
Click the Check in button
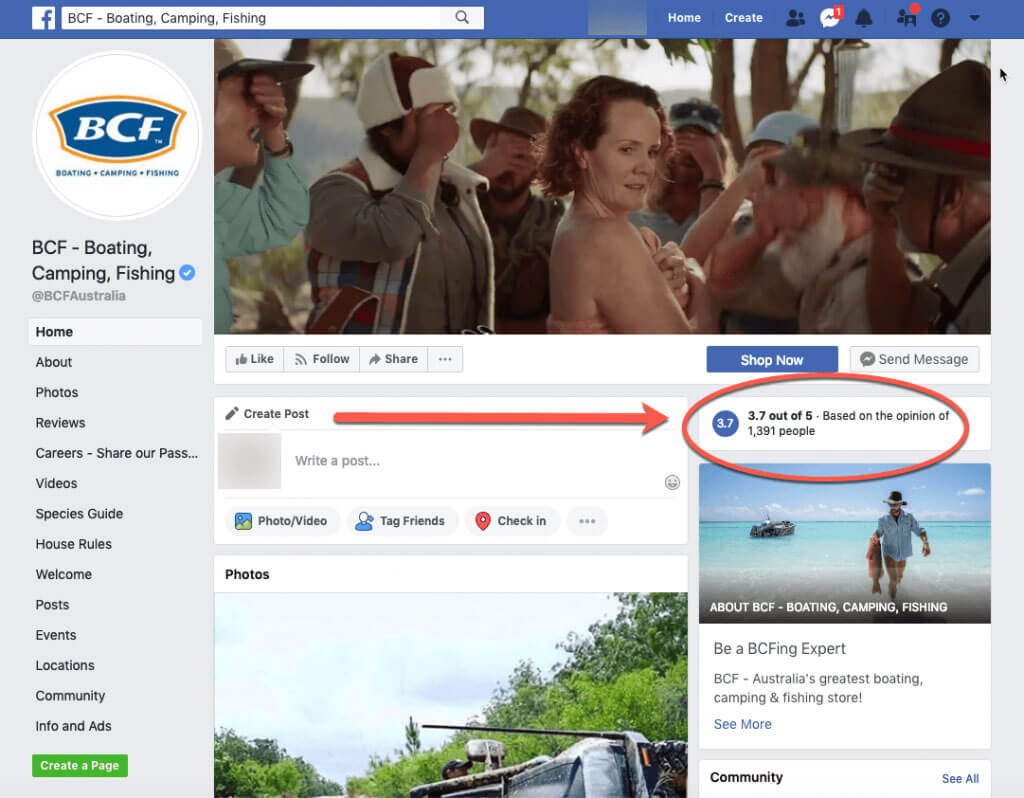pos(512,521)
